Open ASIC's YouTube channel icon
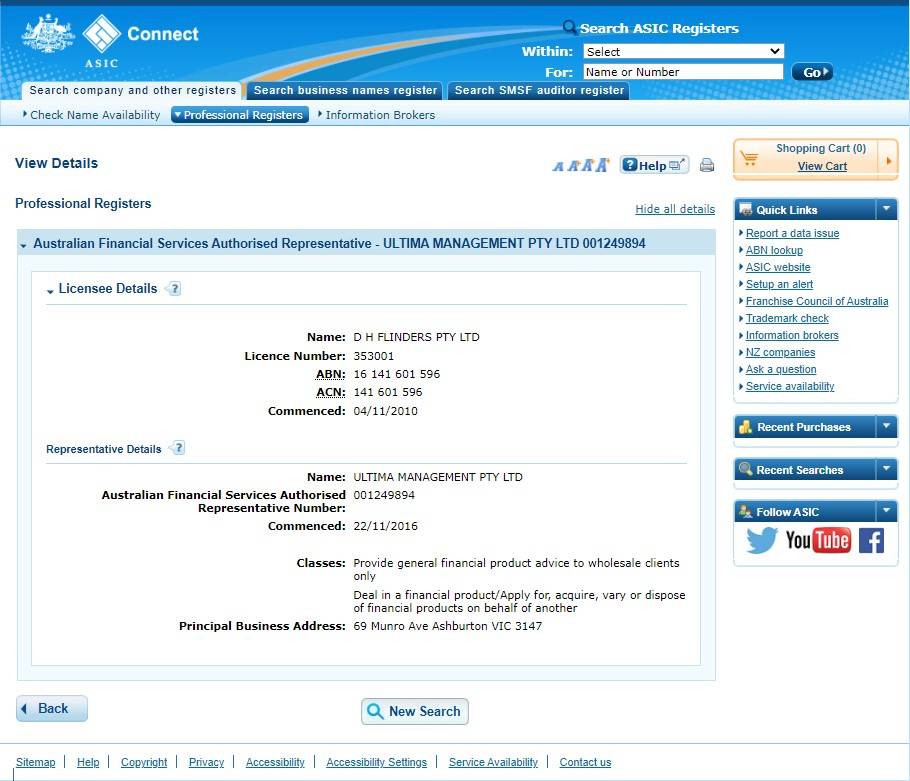Image resolution: width=910 pixels, height=781 pixels. coord(817,541)
